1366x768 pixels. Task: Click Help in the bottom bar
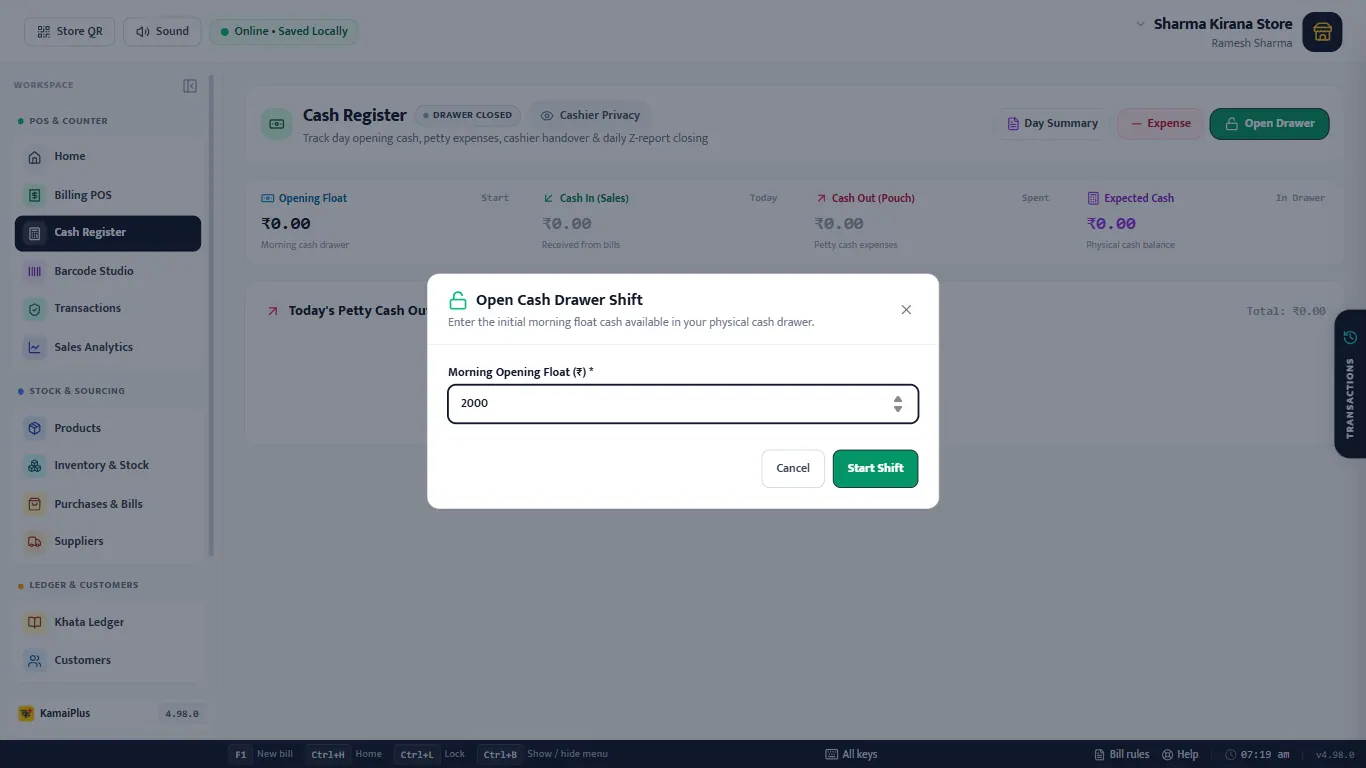[1180, 754]
